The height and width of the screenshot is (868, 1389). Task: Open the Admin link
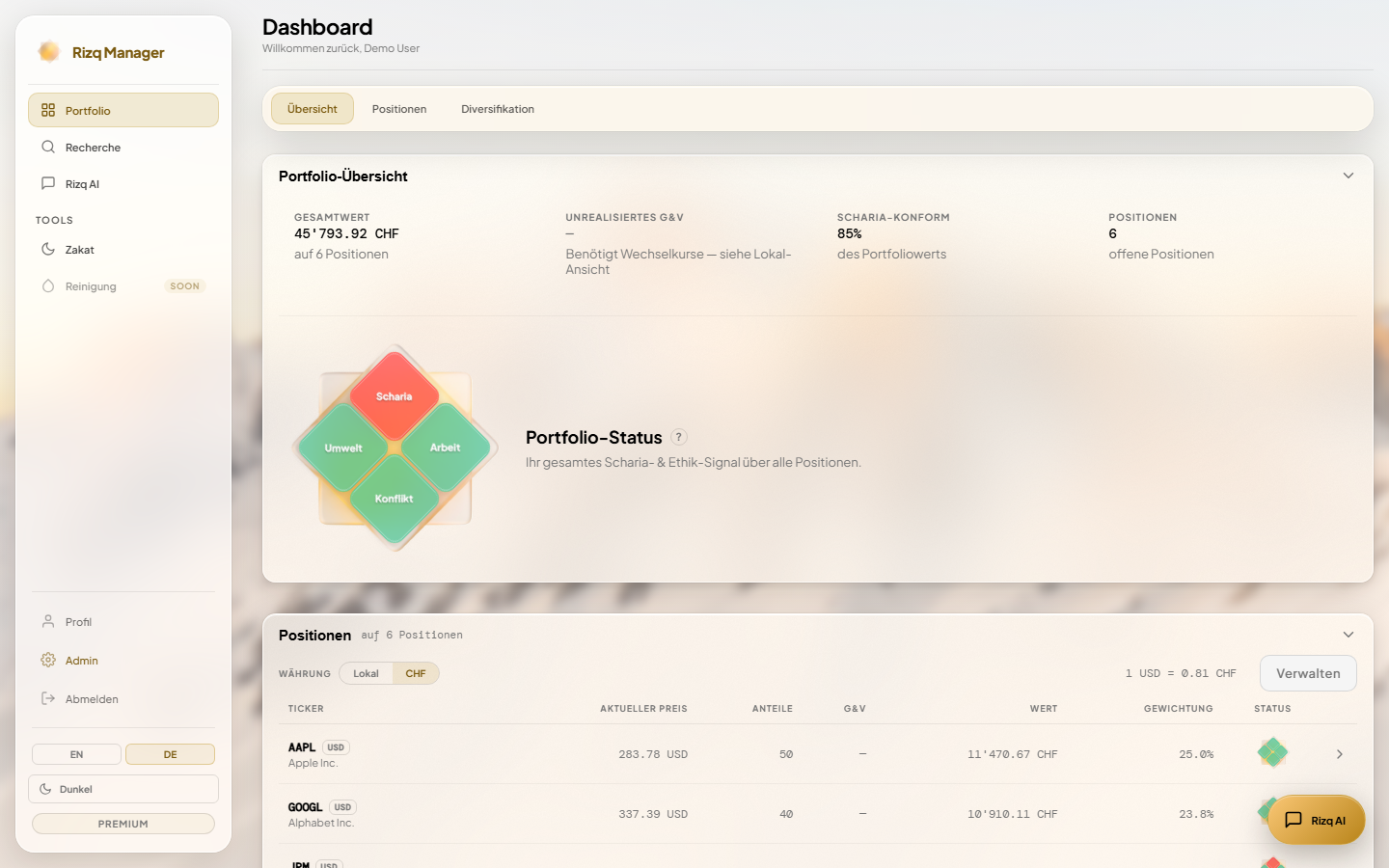click(123, 660)
